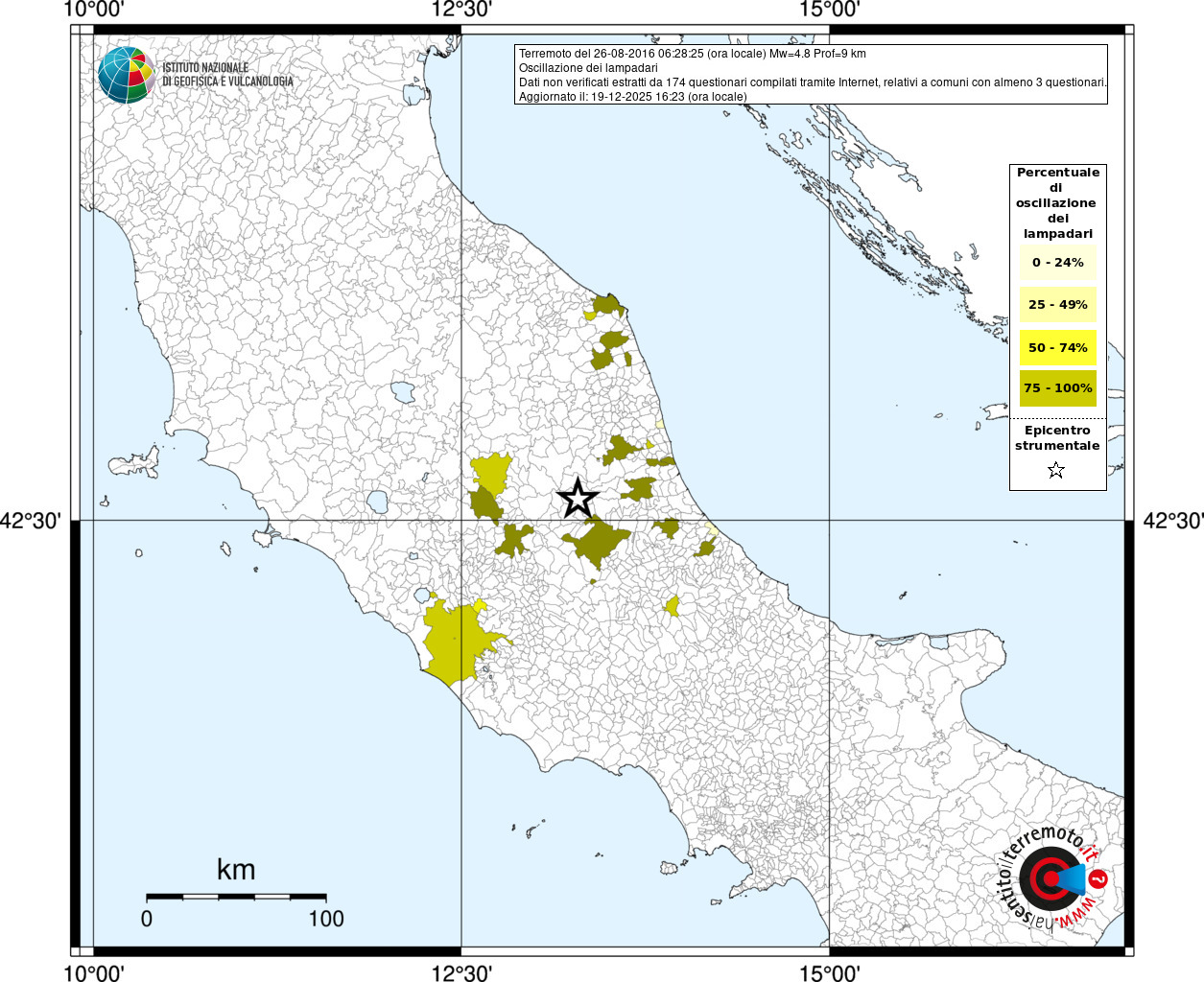Image resolution: width=1204 pixels, height=982 pixels.
Task: Click the large olive municipality below the epicenter star
Action: coord(597,543)
